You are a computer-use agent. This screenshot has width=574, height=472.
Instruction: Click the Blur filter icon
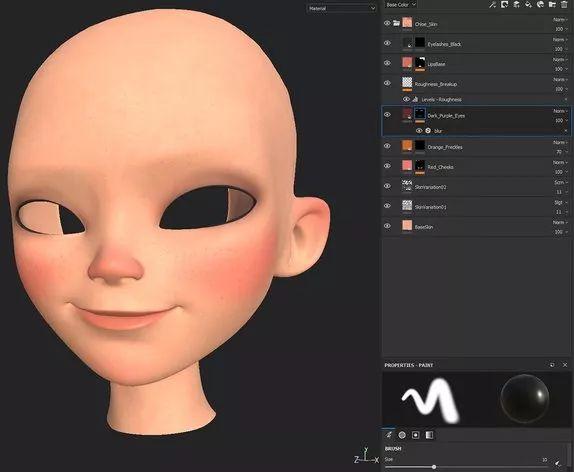click(x=428, y=131)
